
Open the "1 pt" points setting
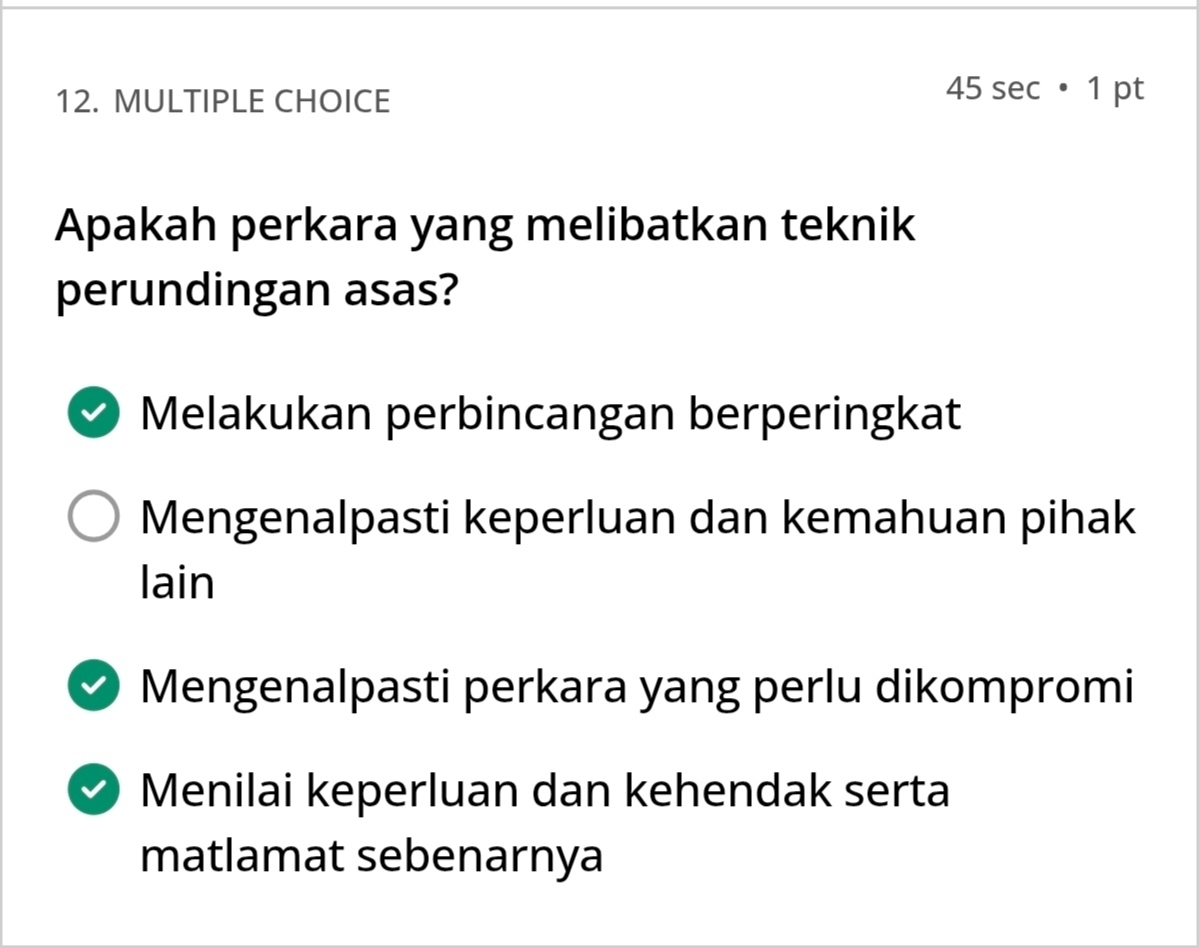(x=1115, y=89)
